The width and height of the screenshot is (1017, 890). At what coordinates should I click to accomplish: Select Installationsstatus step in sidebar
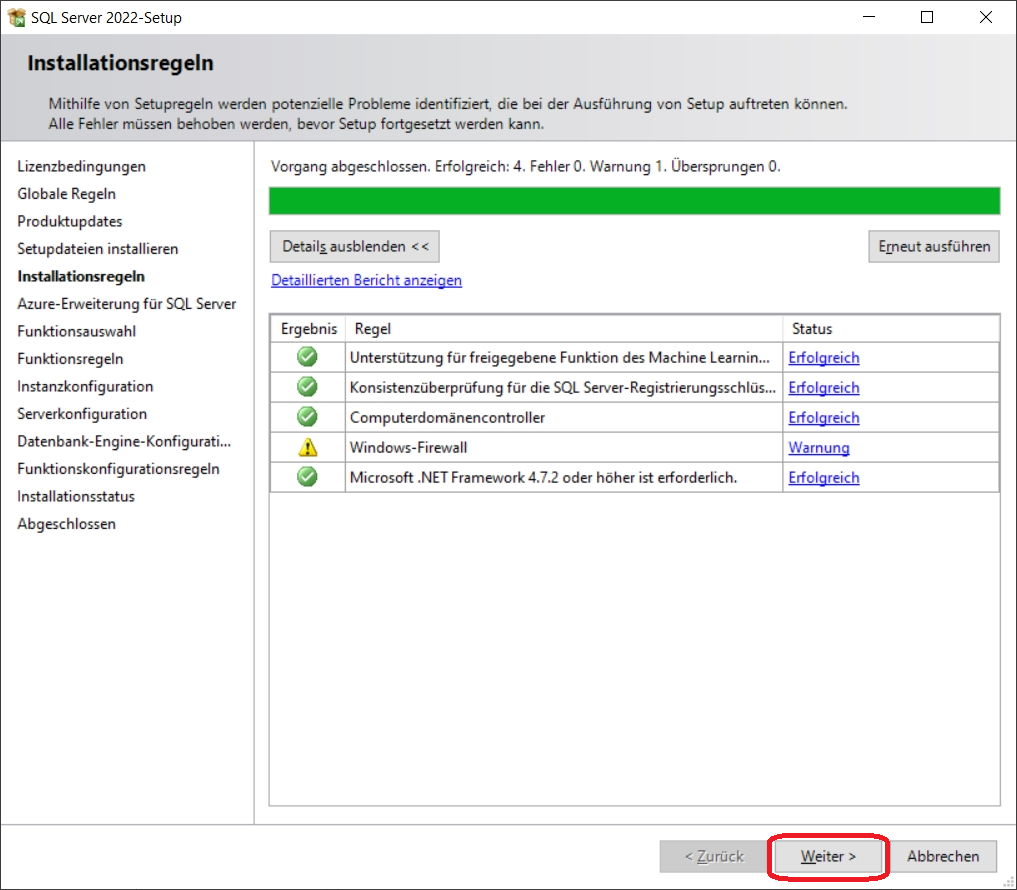click(76, 496)
